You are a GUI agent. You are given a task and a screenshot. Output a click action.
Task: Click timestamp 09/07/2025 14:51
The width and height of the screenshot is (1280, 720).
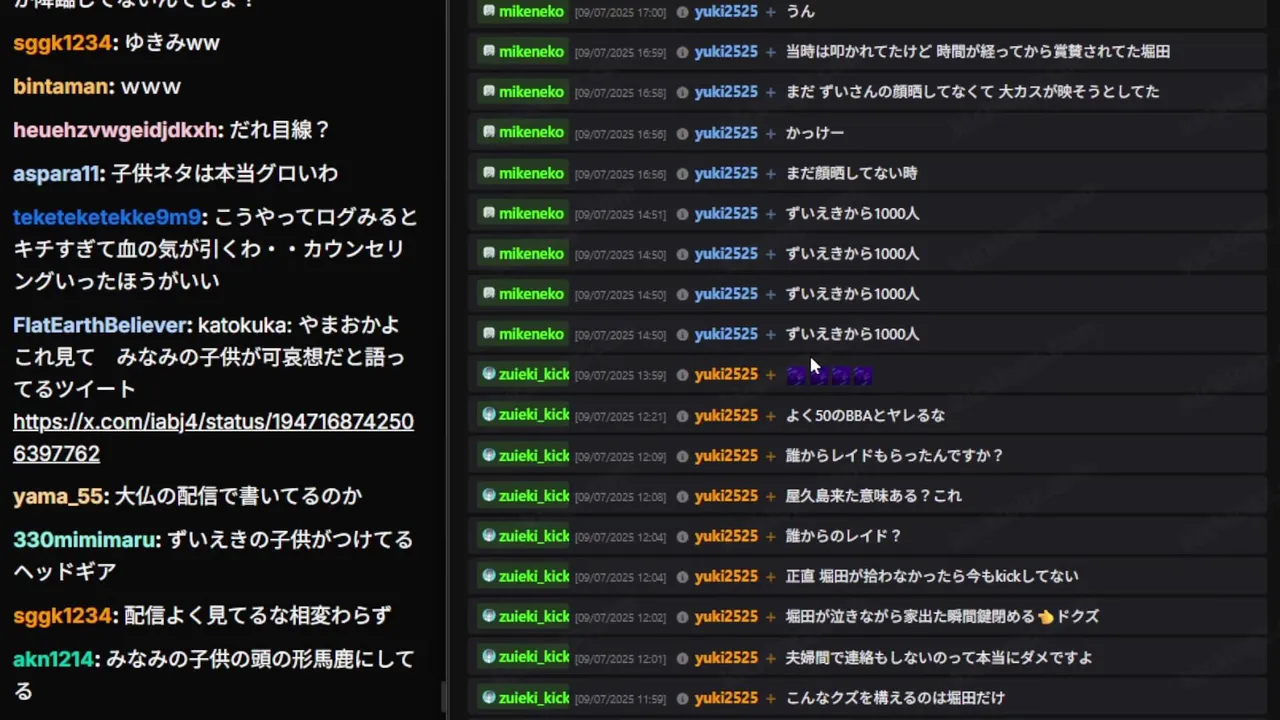click(620, 214)
